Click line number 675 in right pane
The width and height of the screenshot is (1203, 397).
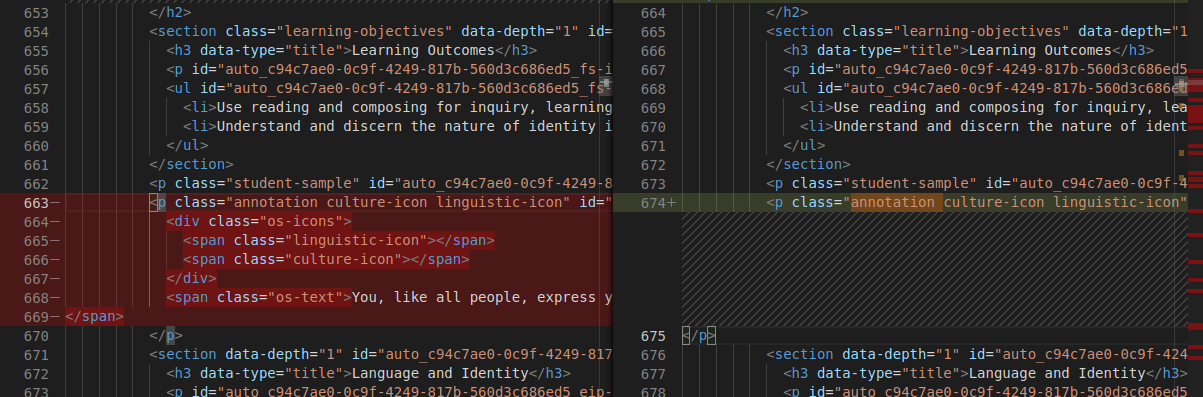653,336
